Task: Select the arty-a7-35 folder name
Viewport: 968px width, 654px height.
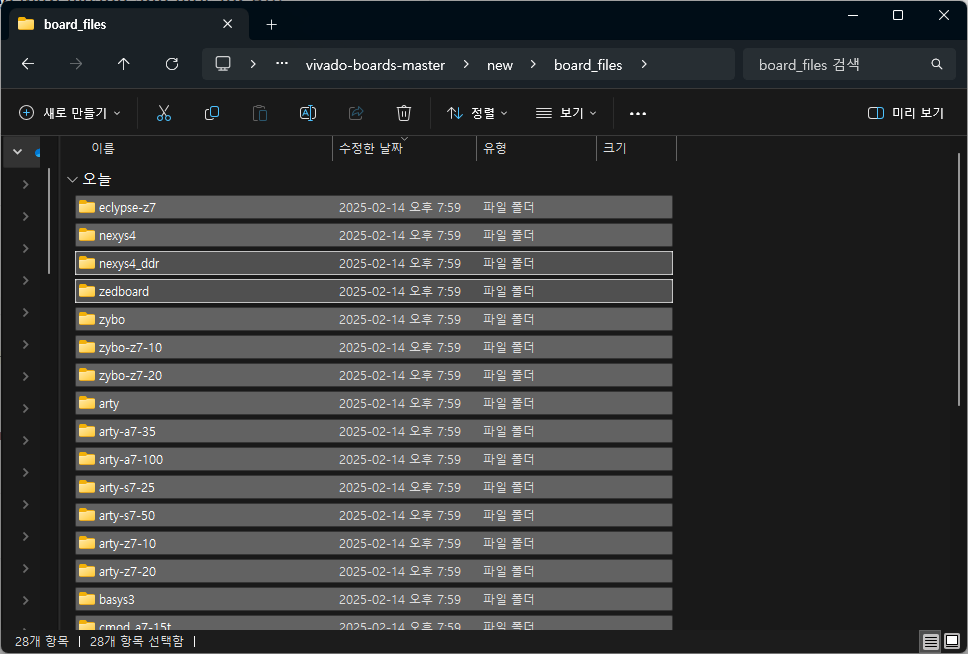Action: click(x=127, y=432)
